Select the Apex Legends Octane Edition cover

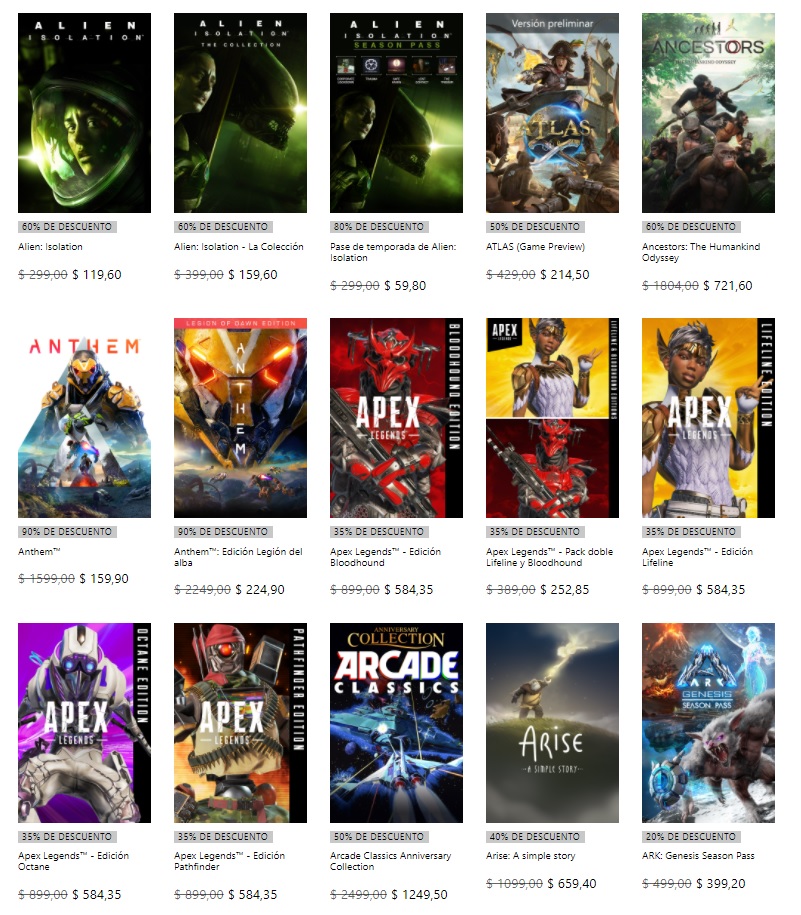84,723
